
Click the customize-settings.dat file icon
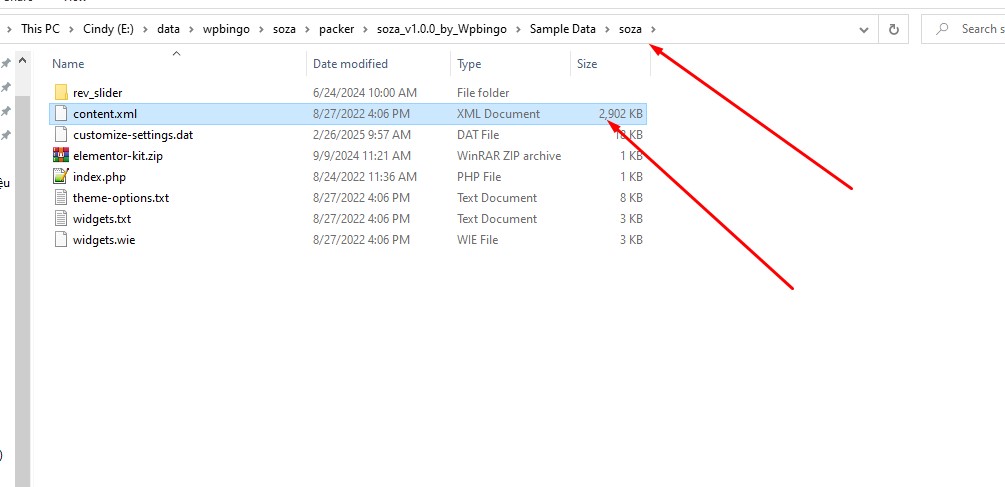pos(61,135)
